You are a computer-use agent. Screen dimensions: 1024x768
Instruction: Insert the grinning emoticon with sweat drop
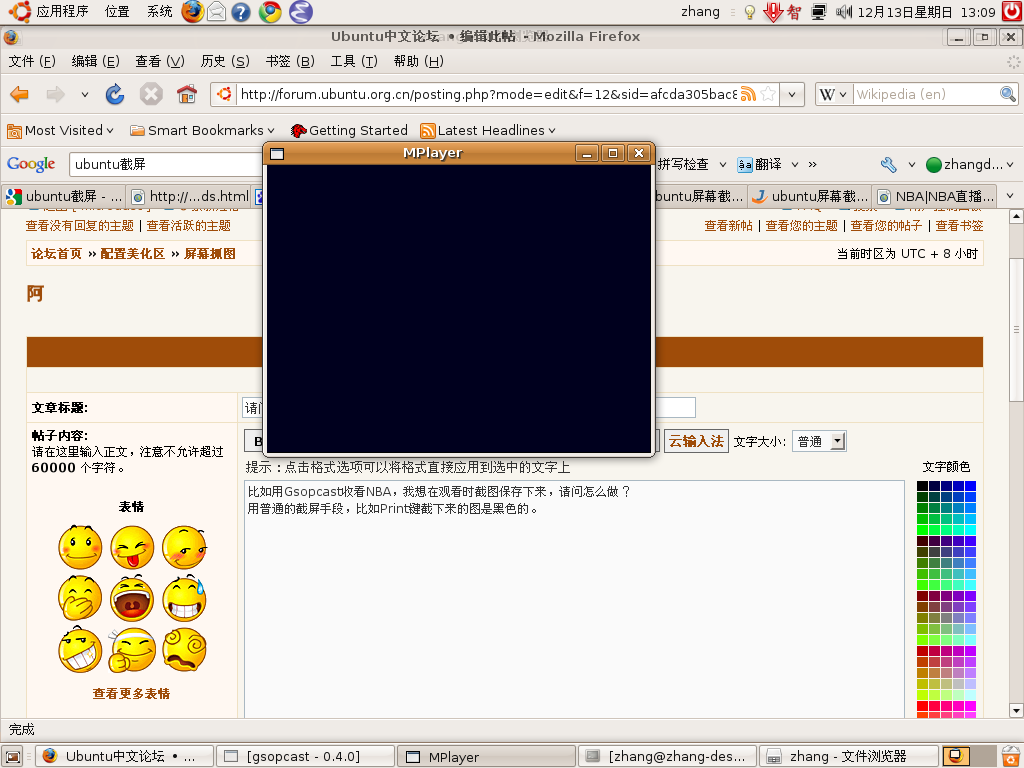tap(184, 598)
